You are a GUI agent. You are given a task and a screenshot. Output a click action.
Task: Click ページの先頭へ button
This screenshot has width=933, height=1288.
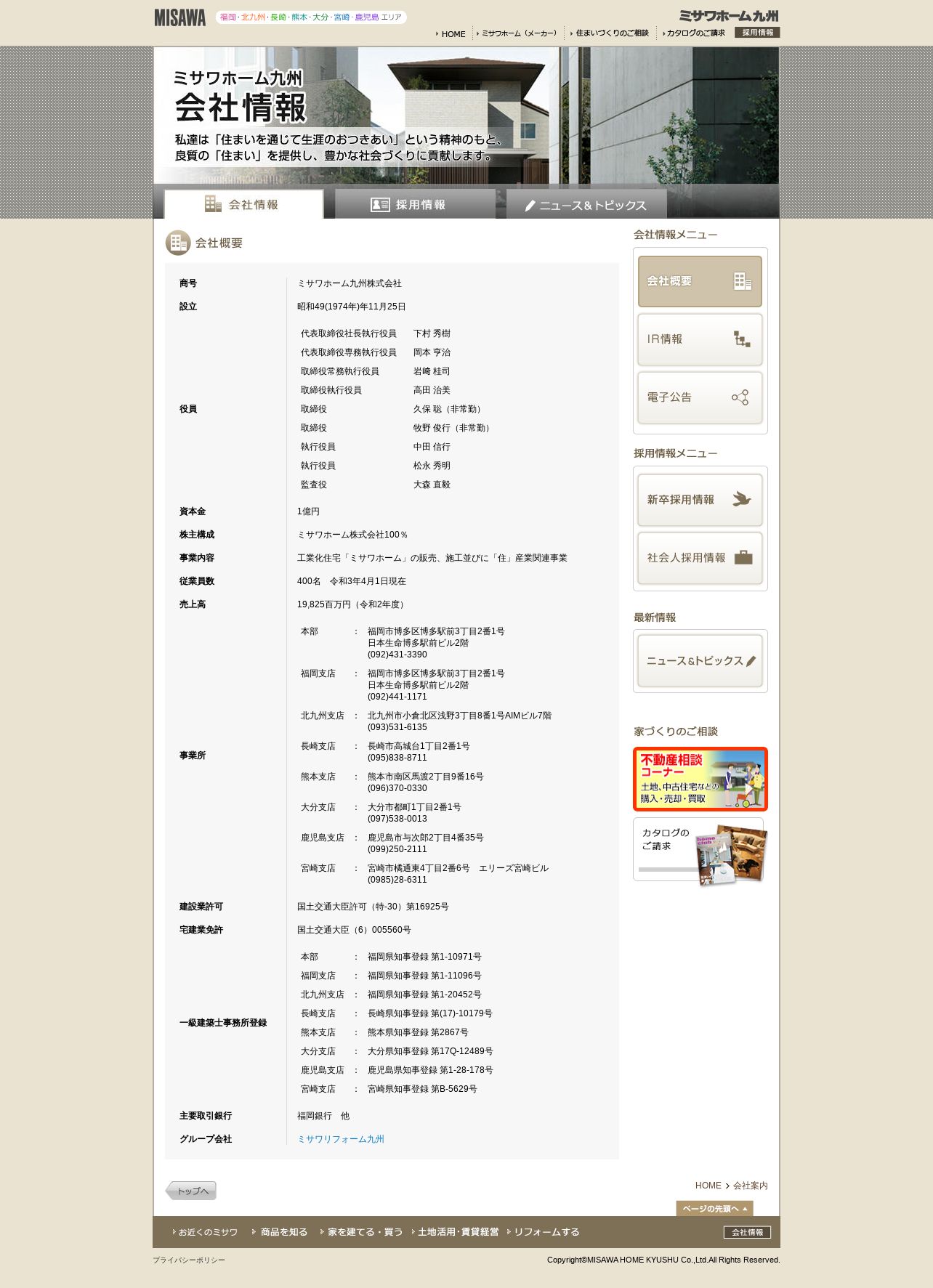[714, 1208]
